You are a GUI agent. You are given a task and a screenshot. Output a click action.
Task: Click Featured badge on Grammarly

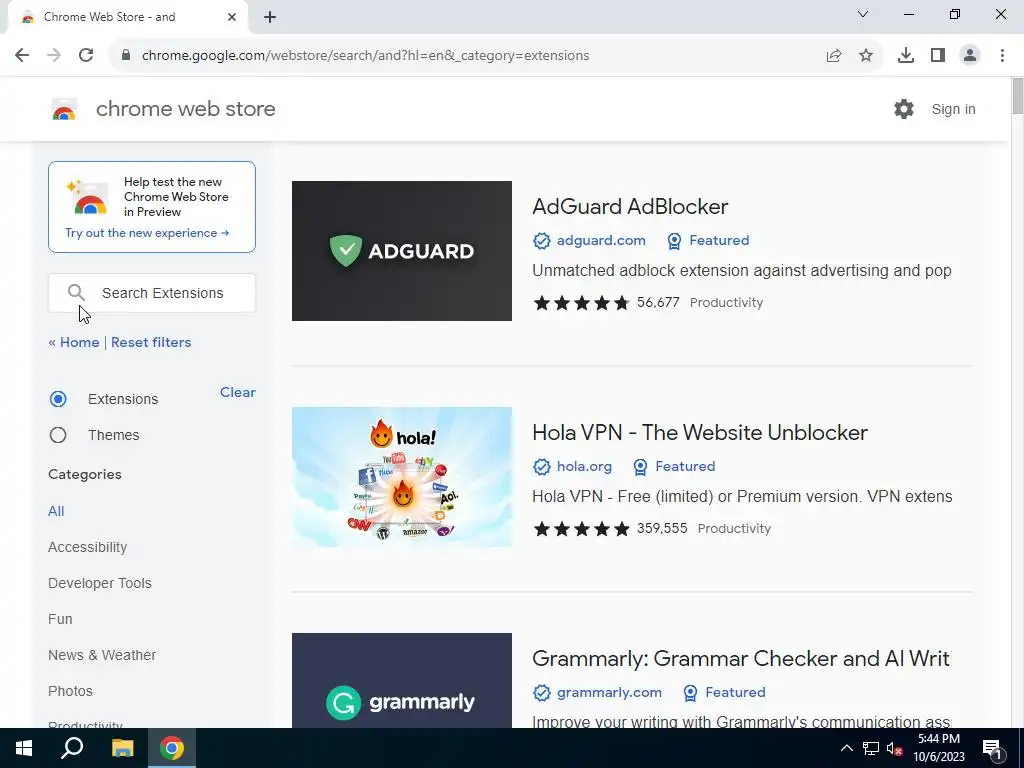coord(724,693)
